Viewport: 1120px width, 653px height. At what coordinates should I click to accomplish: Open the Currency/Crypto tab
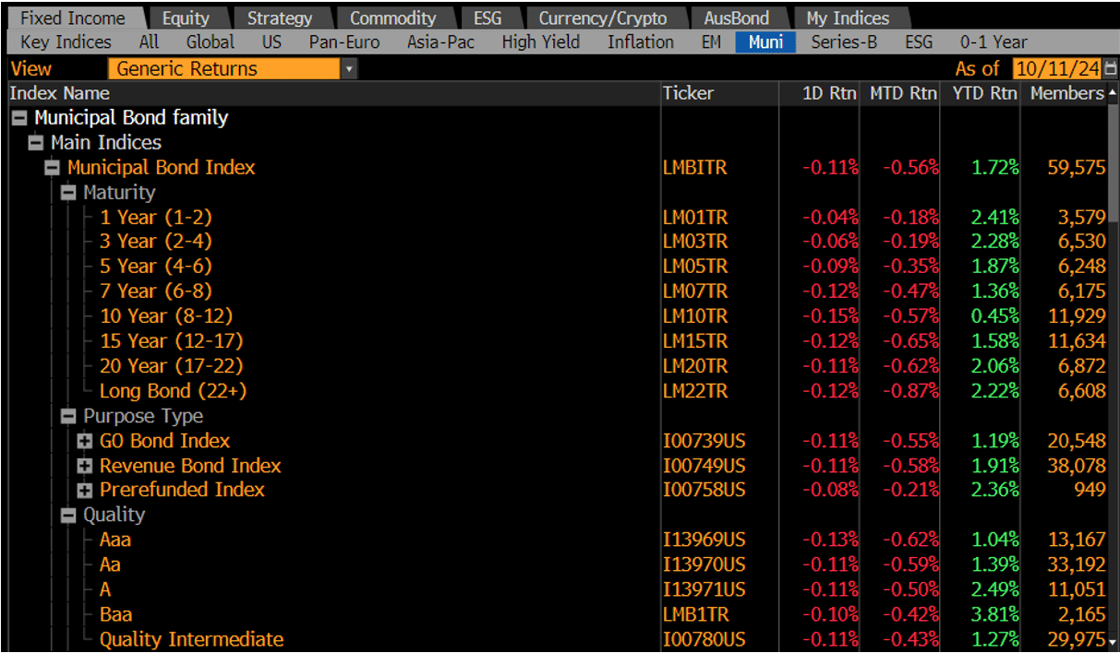coord(604,17)
